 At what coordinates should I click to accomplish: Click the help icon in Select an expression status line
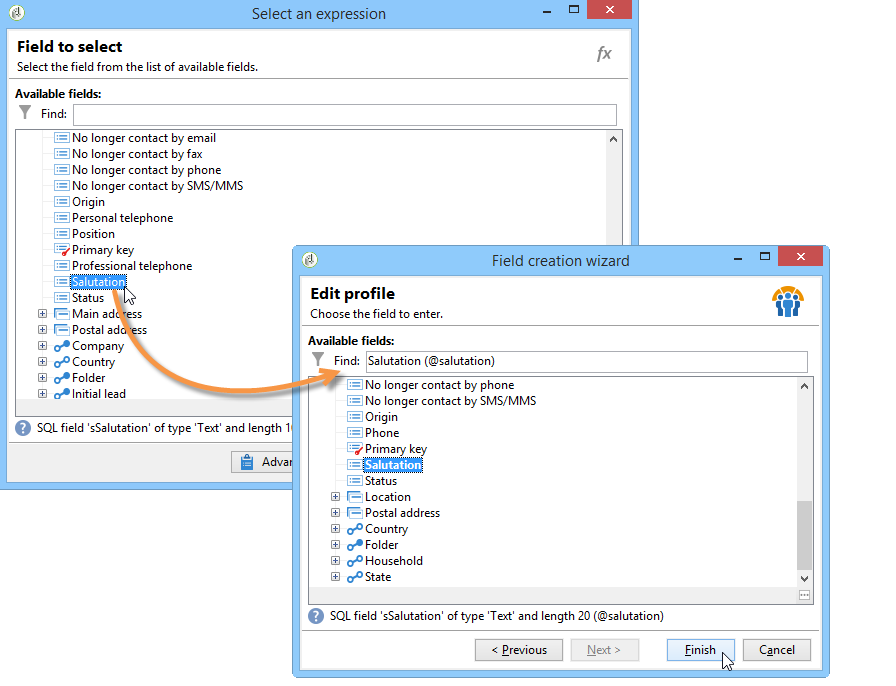(23, 428)
